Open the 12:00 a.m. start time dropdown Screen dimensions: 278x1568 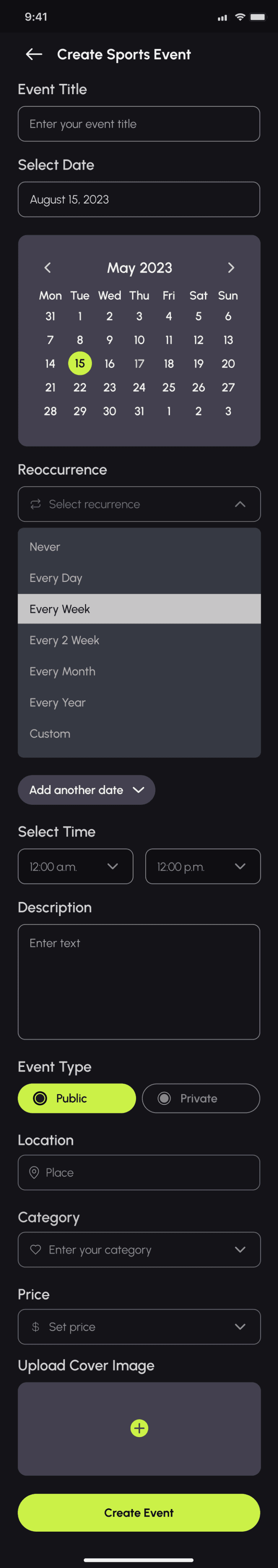pyautogui.click(x=75, y=866)
